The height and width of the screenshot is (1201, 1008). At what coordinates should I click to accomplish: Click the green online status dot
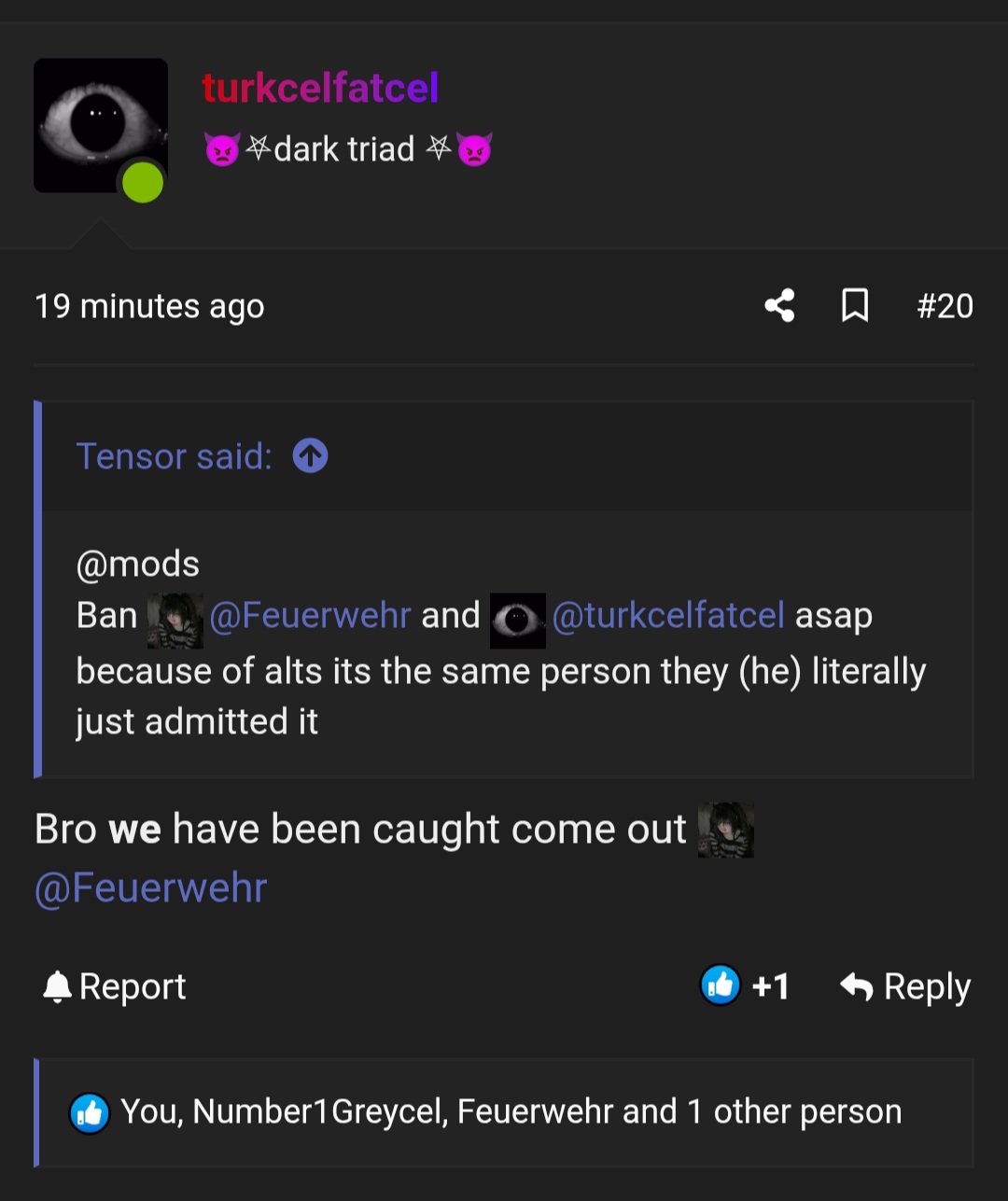point(143,181)
